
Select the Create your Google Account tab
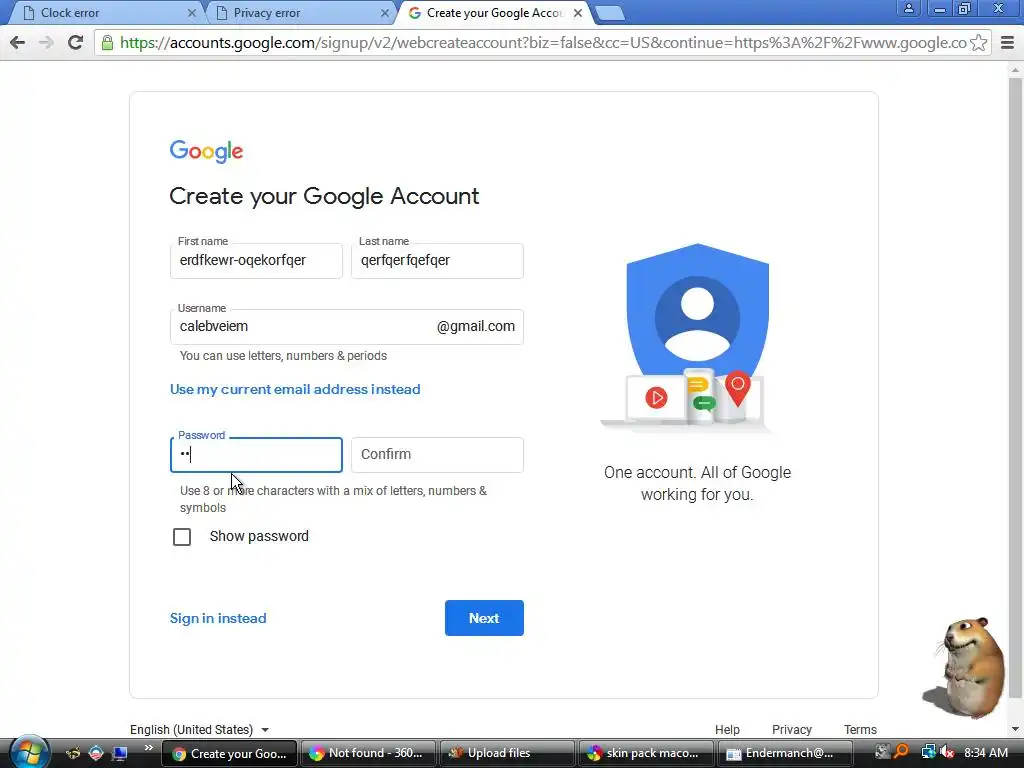495,13
